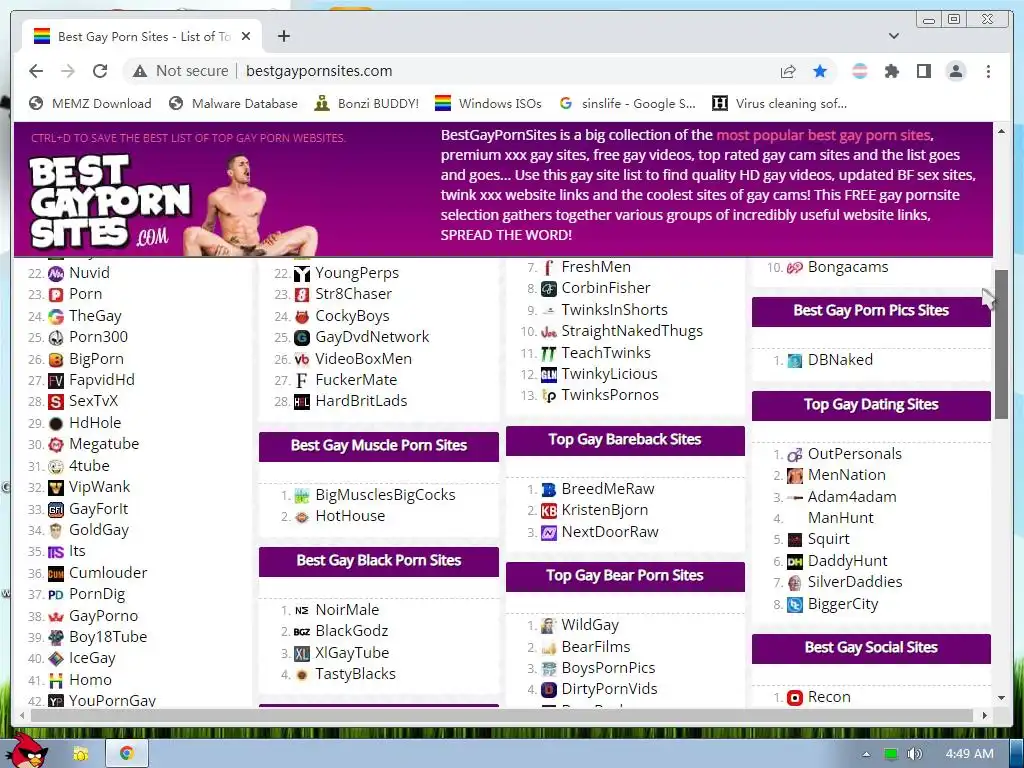The width and height of the screenshot is (1024, 768).
Task: Click the Top Gay Dating Sites header
Action: (871, 404)
